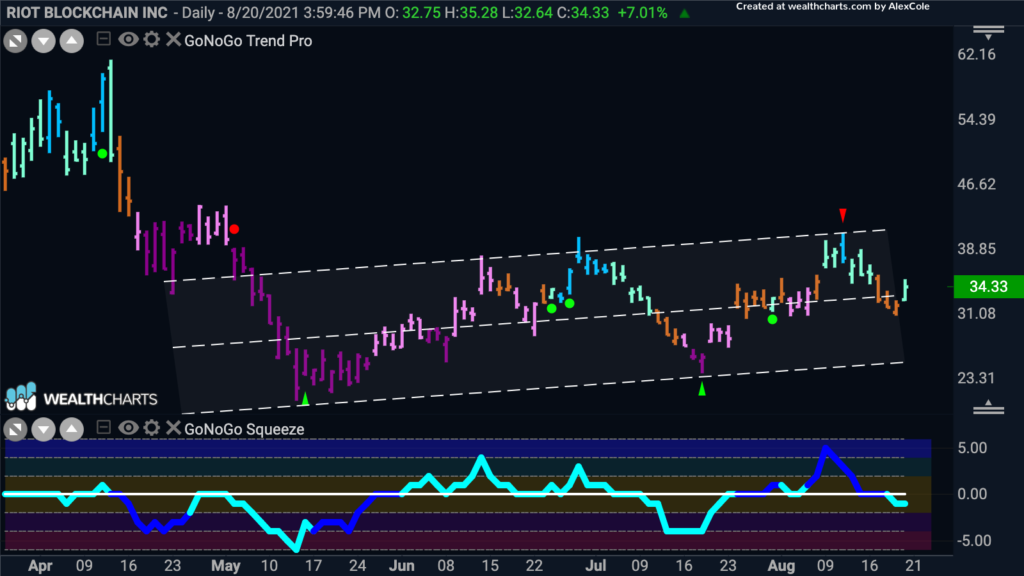Remove the GoNoGo Trend Pro indicator
This screenshot has width=1024, height=576.
click(x=173, y=40)
